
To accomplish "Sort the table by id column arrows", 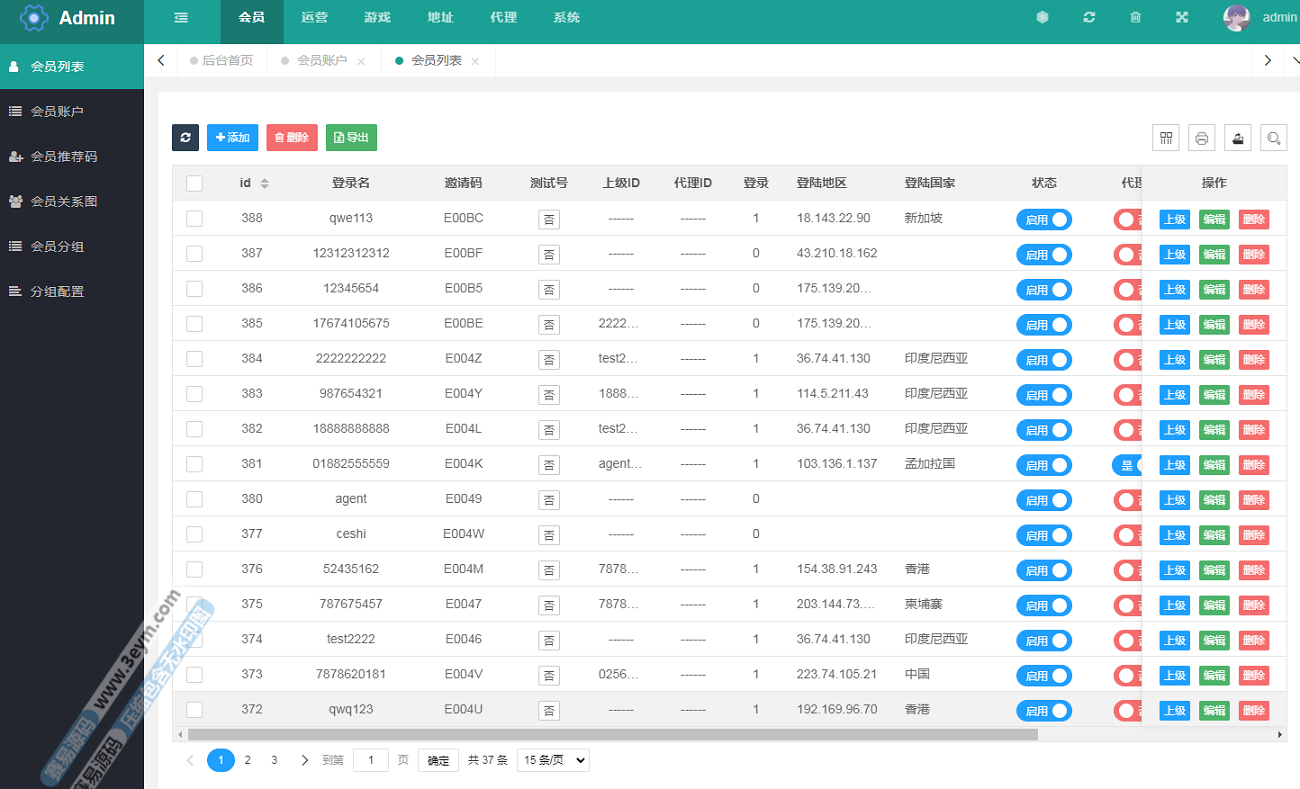I will click(265, 183).
